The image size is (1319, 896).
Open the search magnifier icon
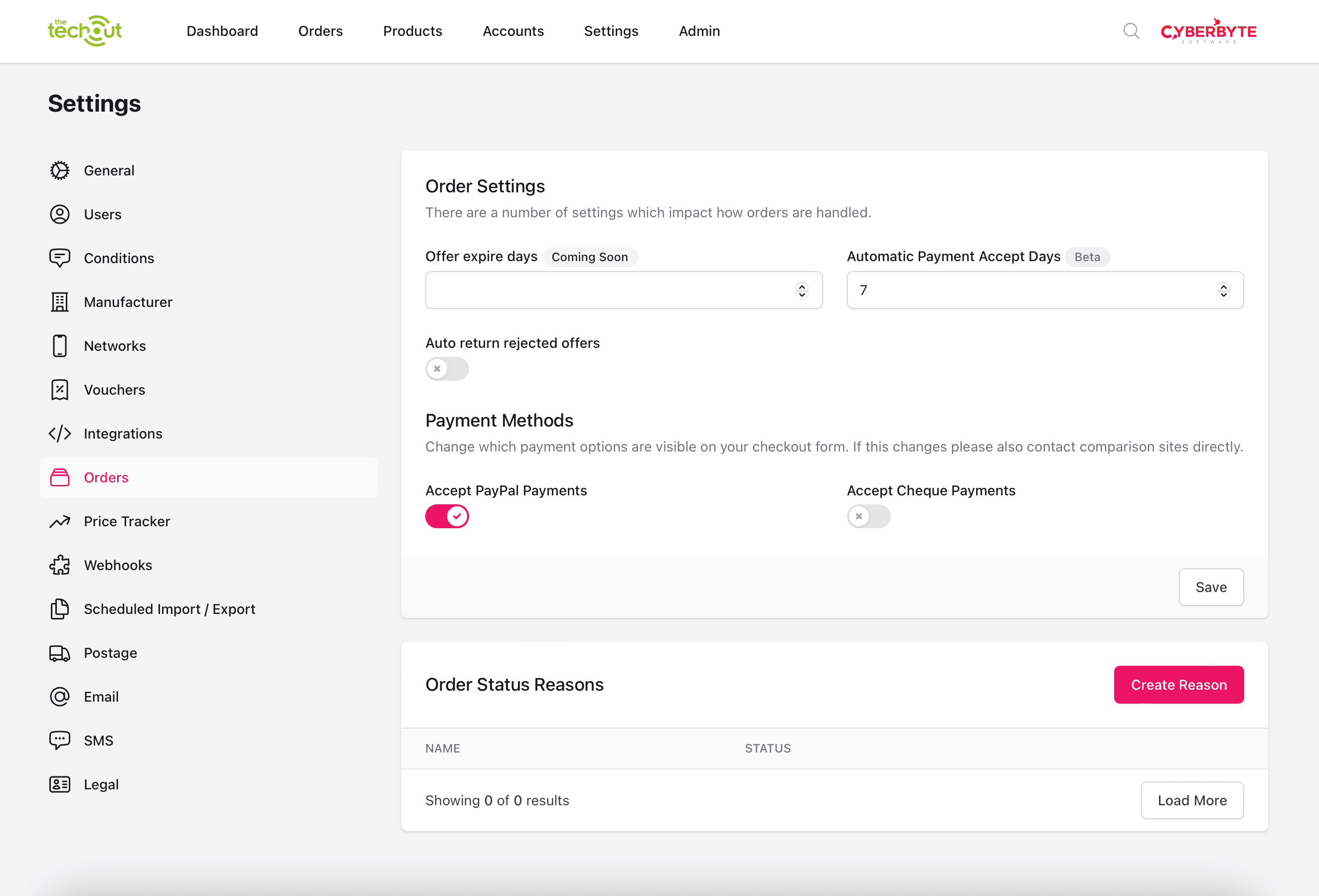click(1131, 31)
